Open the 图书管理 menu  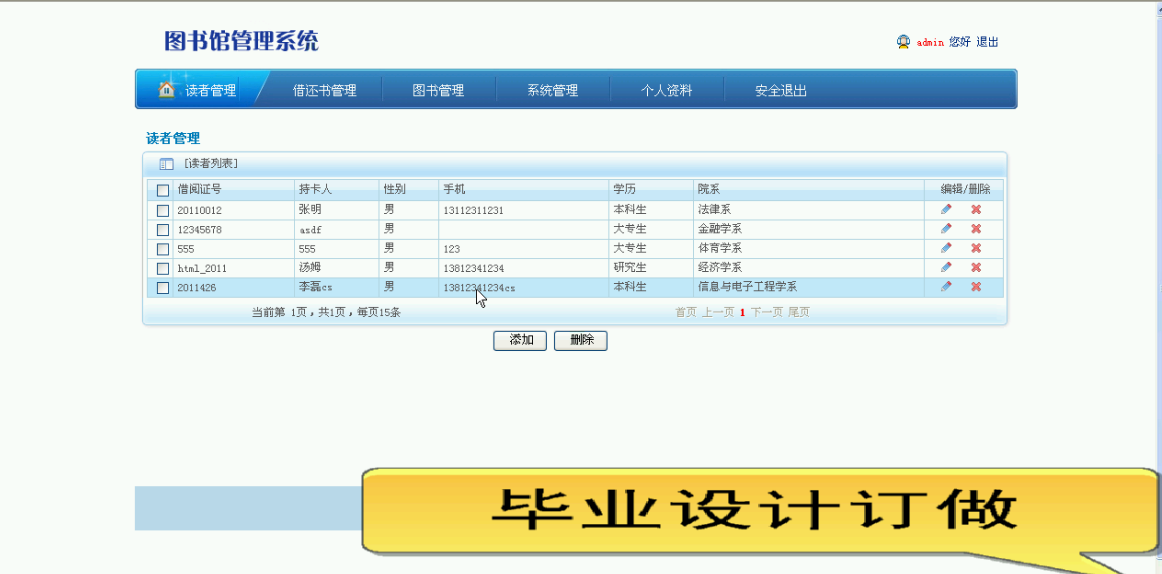coord(438,91)
